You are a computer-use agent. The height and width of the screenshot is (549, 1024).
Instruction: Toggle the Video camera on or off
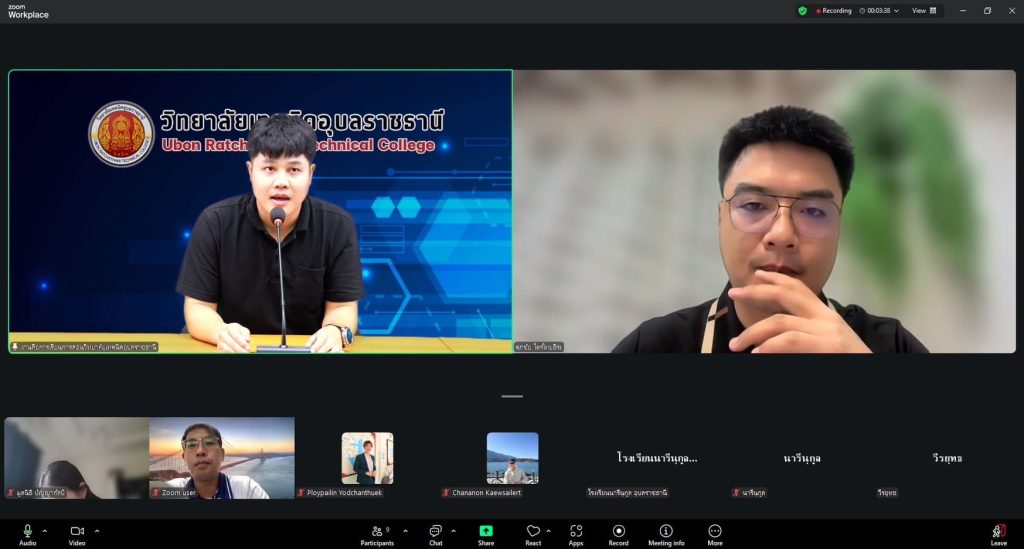tap(77, 531)
